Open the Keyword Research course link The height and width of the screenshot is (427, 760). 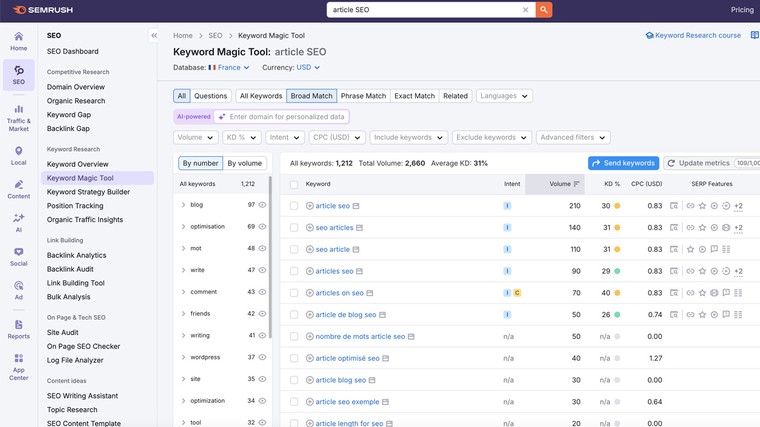(x=693, y=35)
